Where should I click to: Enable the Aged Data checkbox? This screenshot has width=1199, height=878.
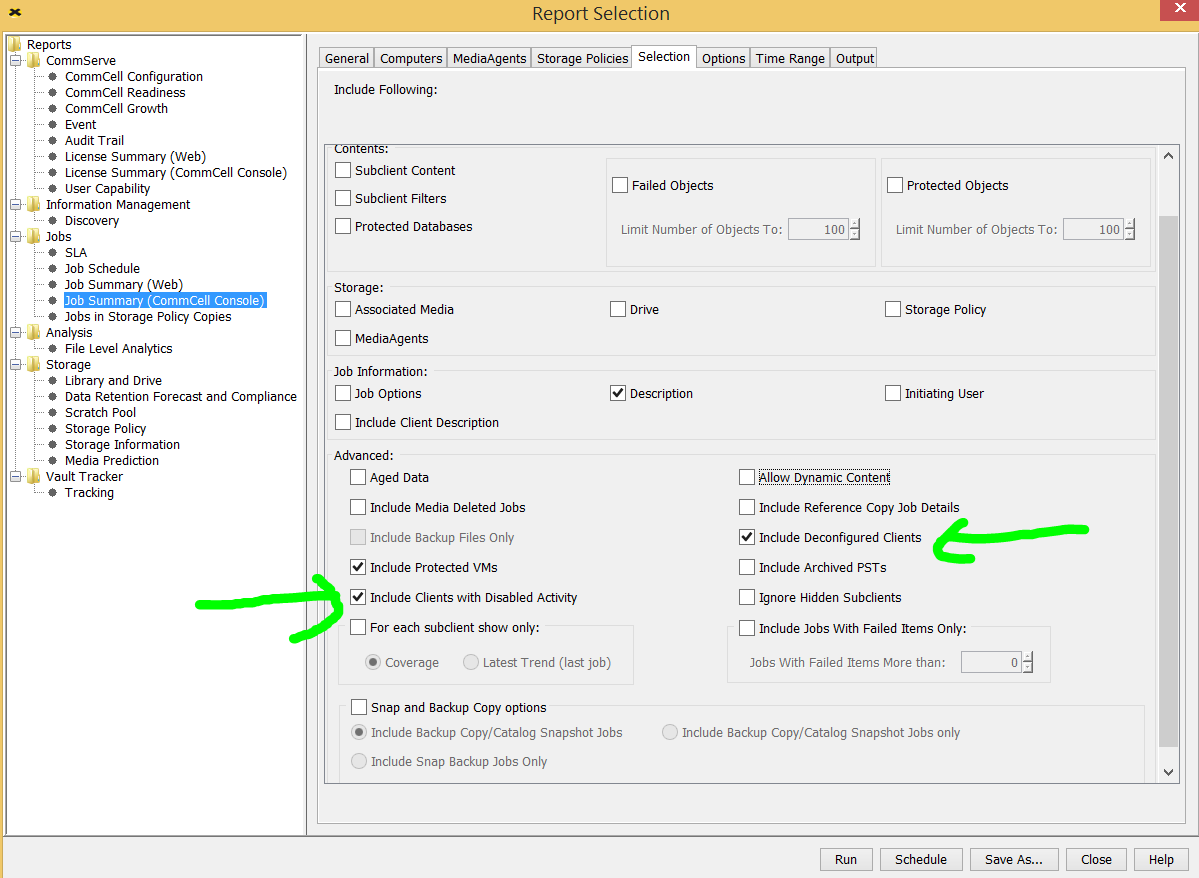pyautogui.click(x=358, y=477)
